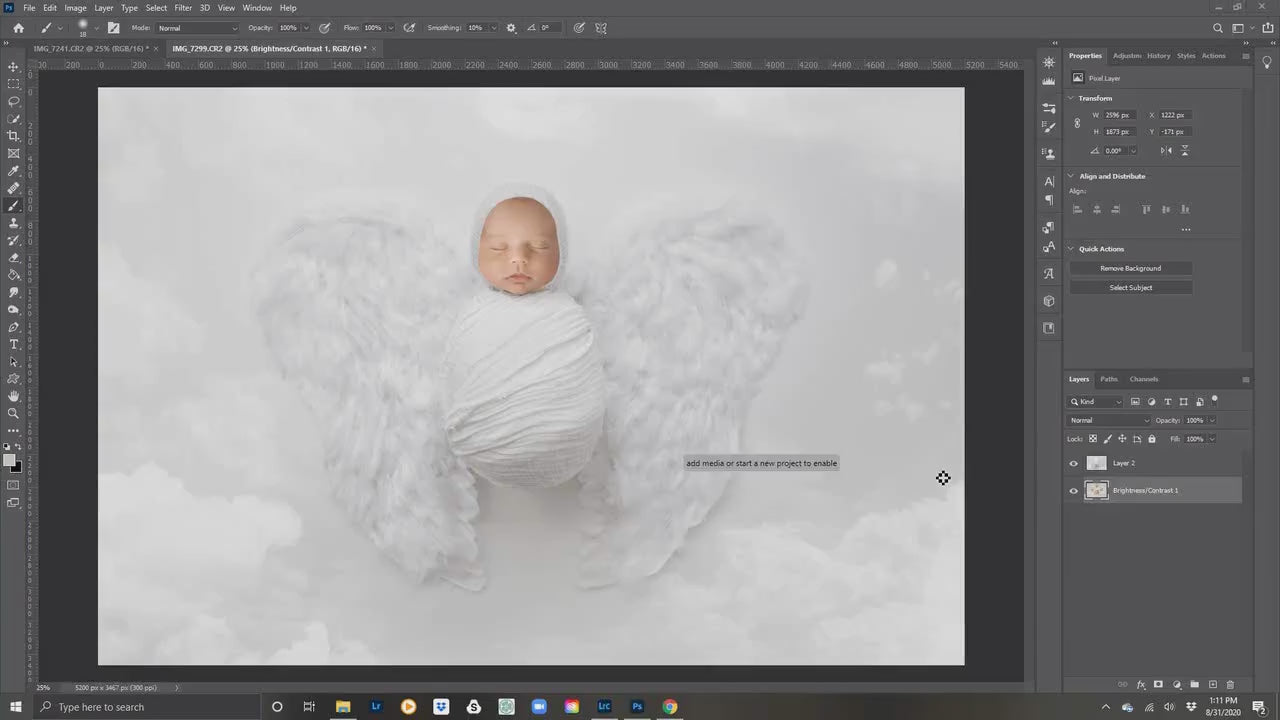The height and width of the screenshot is (720, 1280).
Task: Enable lock transparent pixels on the layer
Action: pos(1093,438)
